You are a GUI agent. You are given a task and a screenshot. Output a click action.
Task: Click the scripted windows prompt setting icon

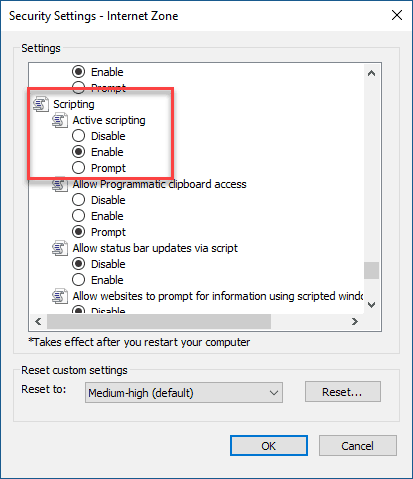click(x=60, y=296)
